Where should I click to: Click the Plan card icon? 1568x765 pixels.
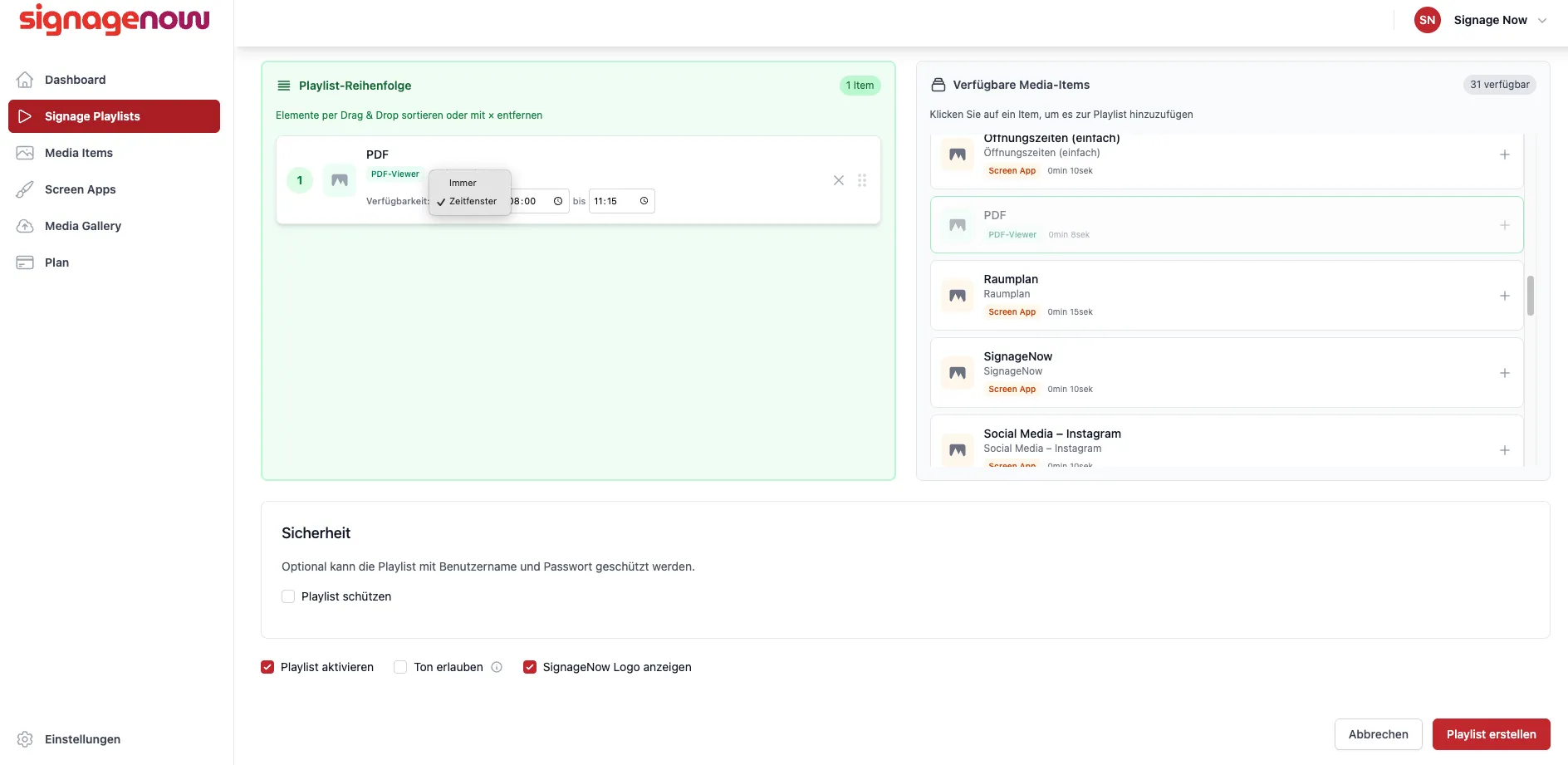click(x=25, y=262)
